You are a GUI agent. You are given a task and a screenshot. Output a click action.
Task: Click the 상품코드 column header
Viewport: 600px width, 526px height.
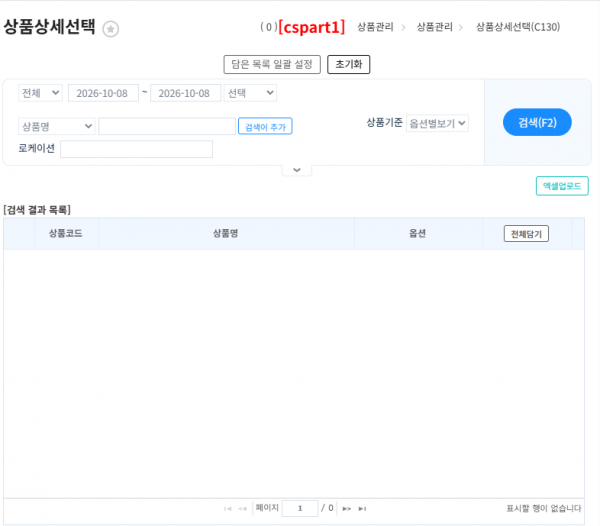tap(66, 233)
